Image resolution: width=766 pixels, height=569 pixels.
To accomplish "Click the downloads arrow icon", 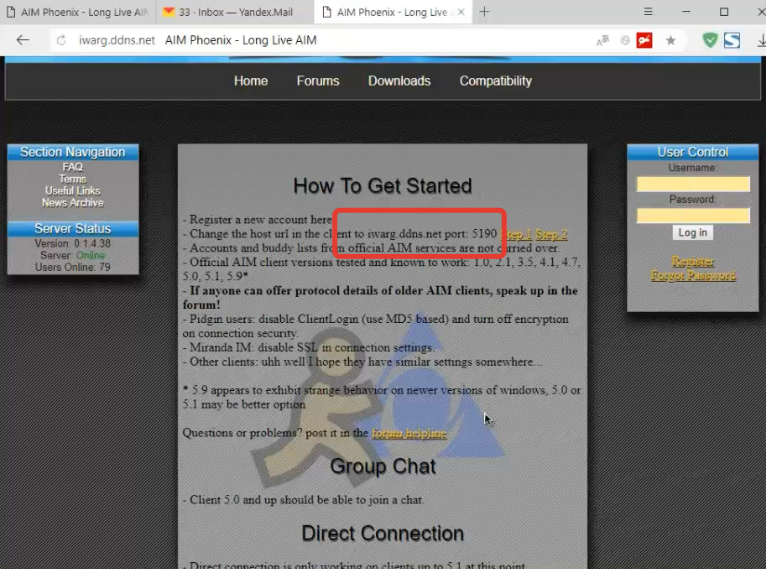I will click(761, 41).
